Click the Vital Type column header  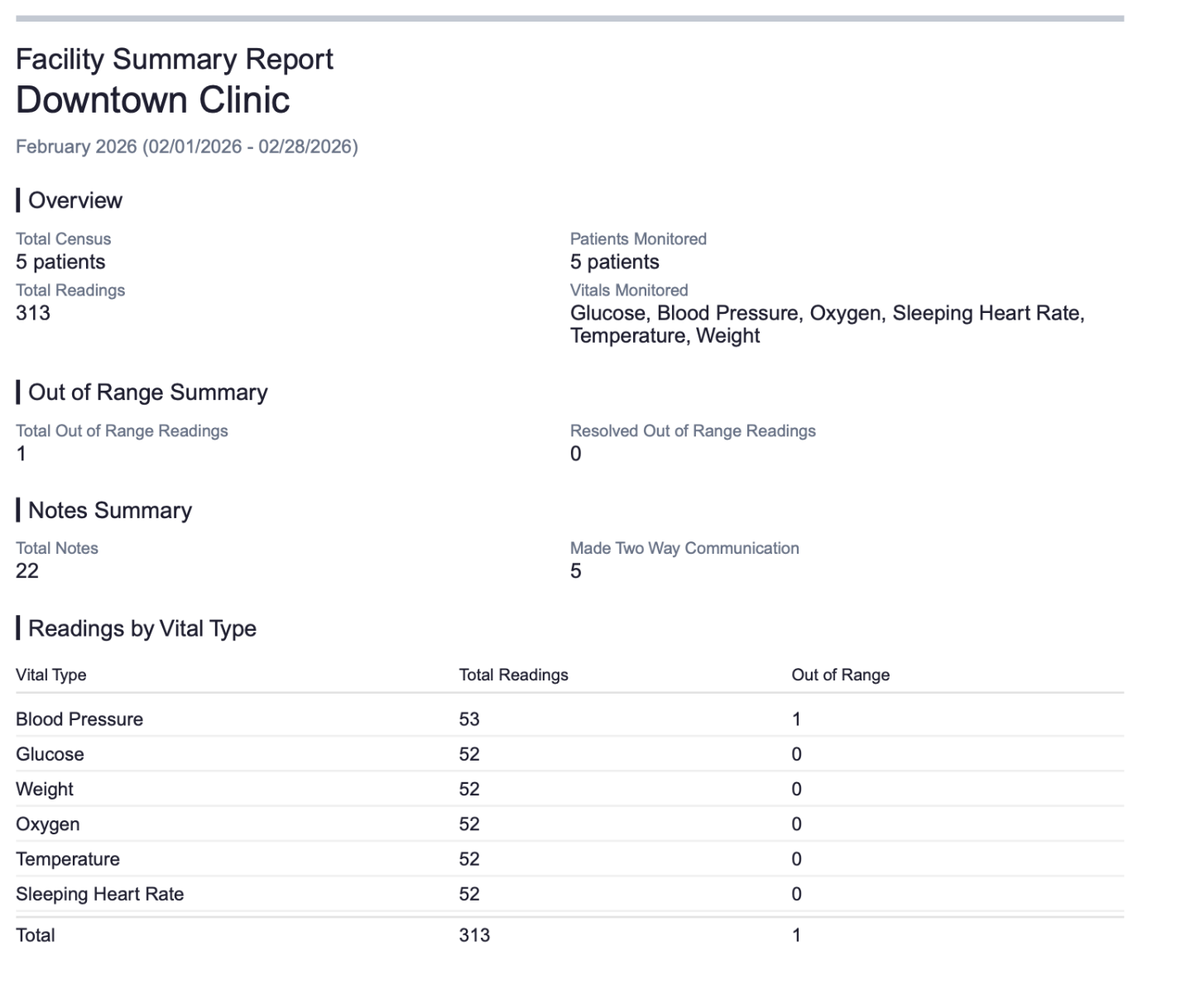point(51,675)
